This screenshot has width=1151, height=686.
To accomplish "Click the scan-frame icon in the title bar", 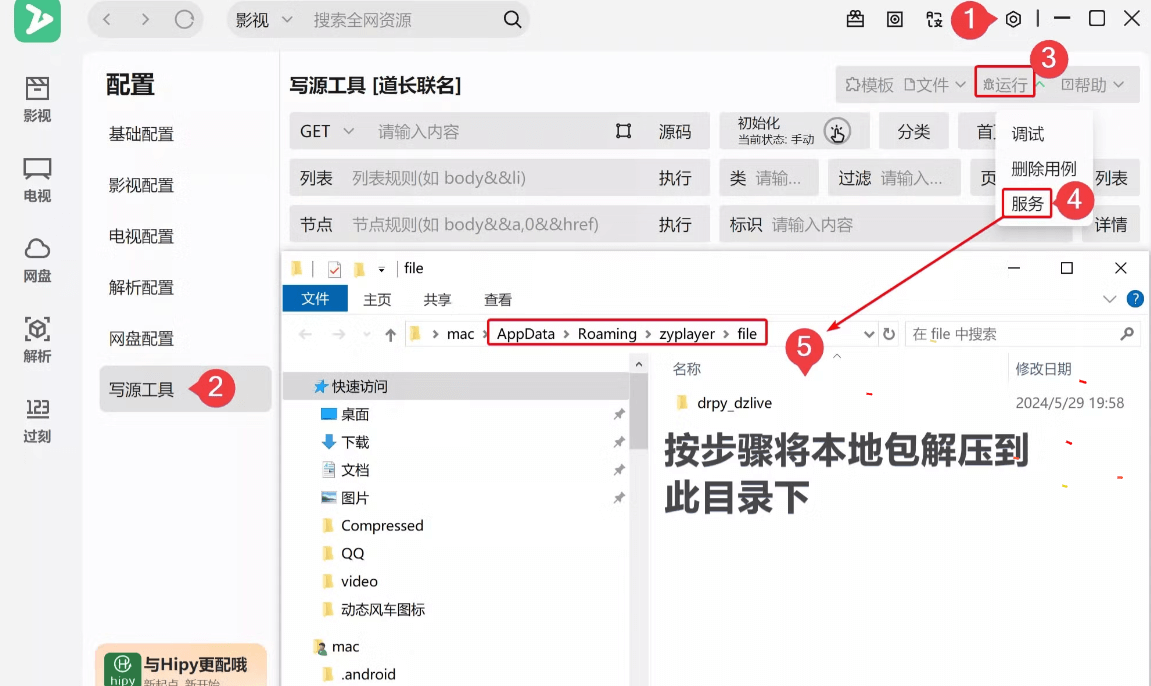I will click(x=934, y=19).
